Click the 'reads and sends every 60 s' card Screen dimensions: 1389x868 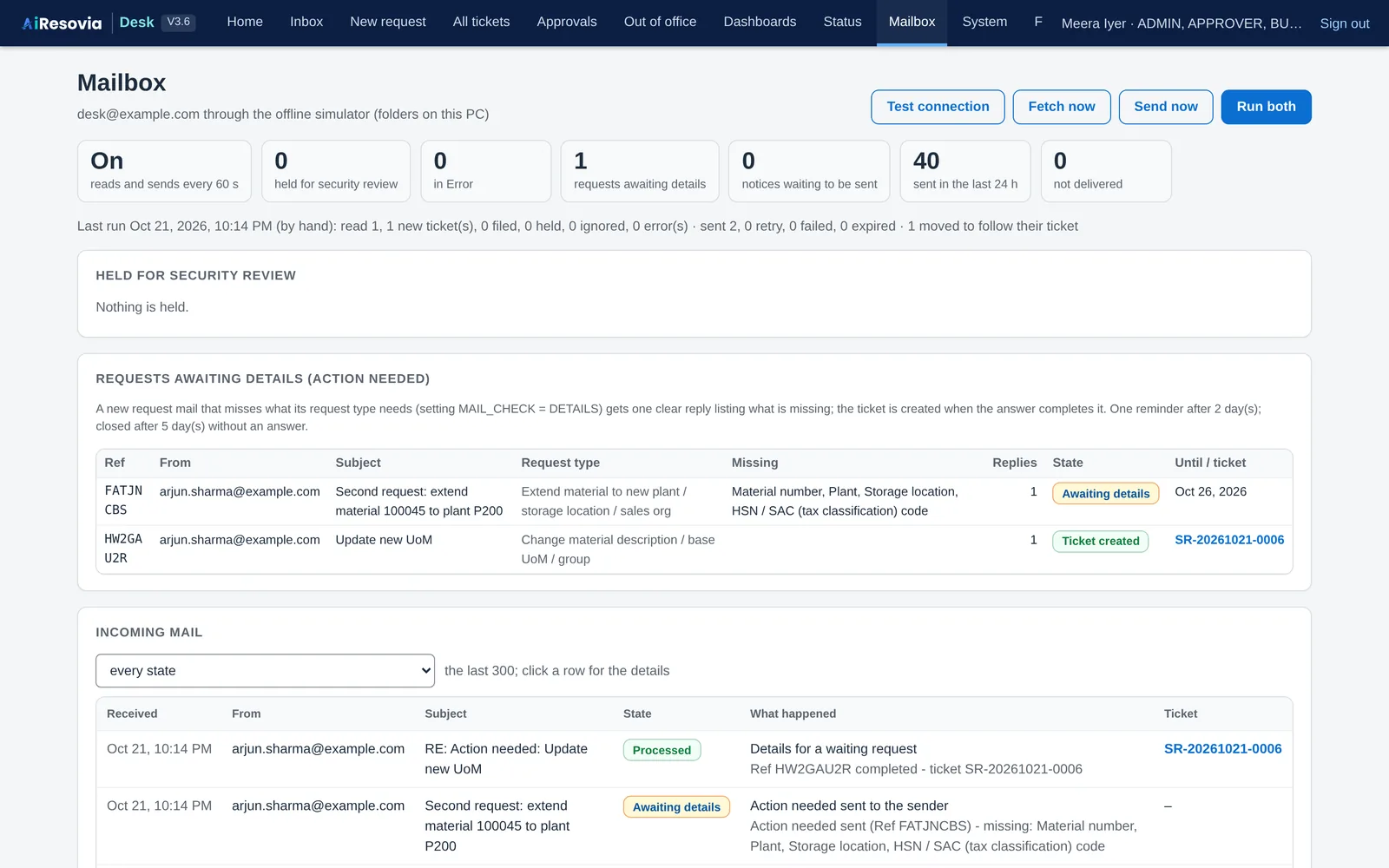pyautogui.click(x=164, y=171)
